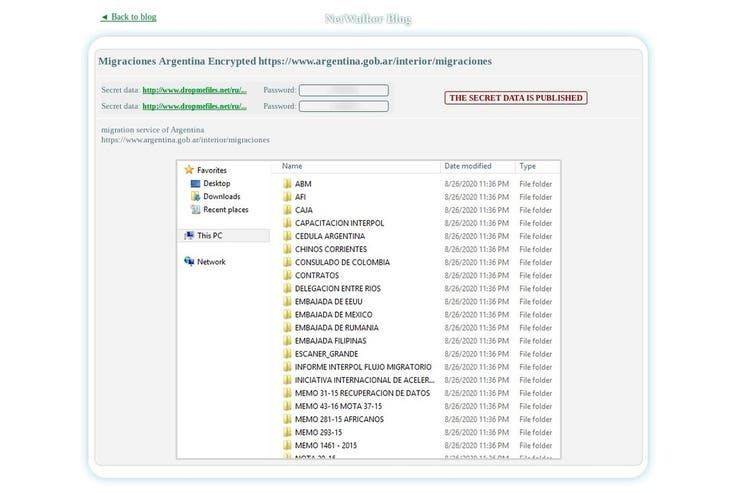740x493 pixels.
Task: Click the INFORME INTERPOL FLUJO MIGRATORIO folder icon
Action: [x=287, y=367]
